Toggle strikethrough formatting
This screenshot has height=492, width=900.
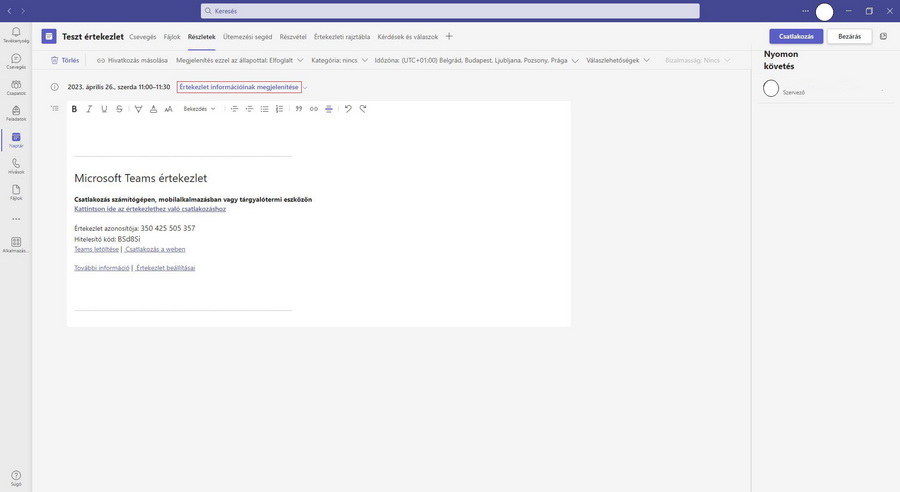click(x=119, y=109)
